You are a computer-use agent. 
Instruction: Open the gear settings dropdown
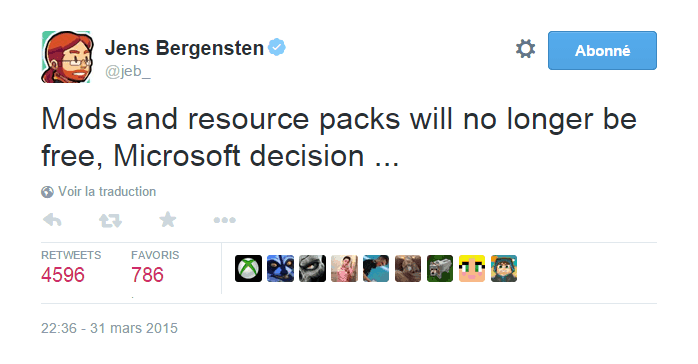pyautogui.click(x=525, y=49)
